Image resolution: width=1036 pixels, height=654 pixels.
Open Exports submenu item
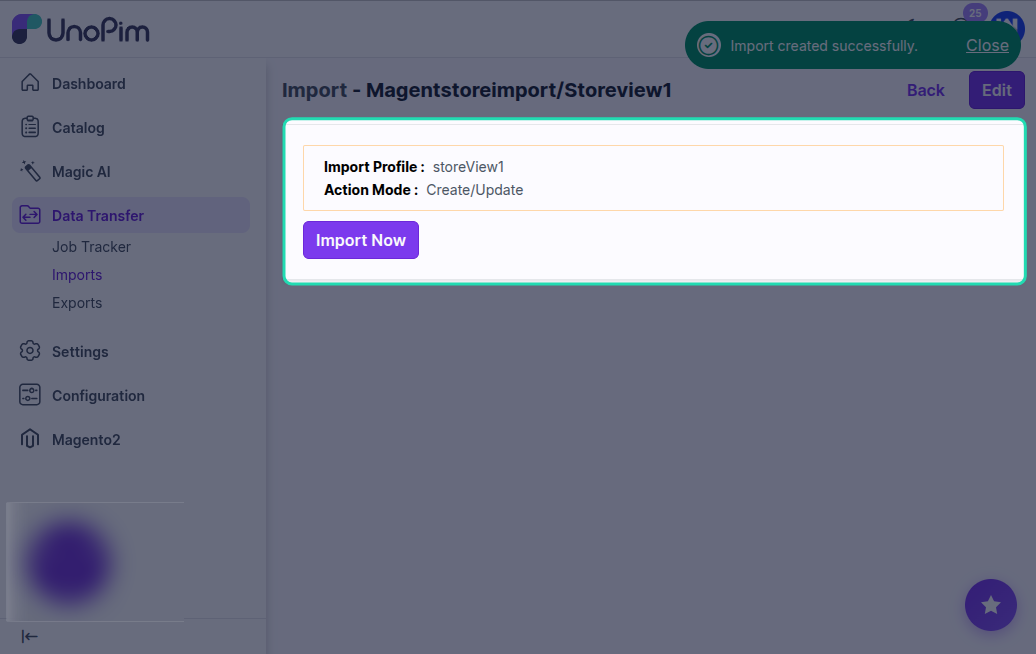click(77, 303)
